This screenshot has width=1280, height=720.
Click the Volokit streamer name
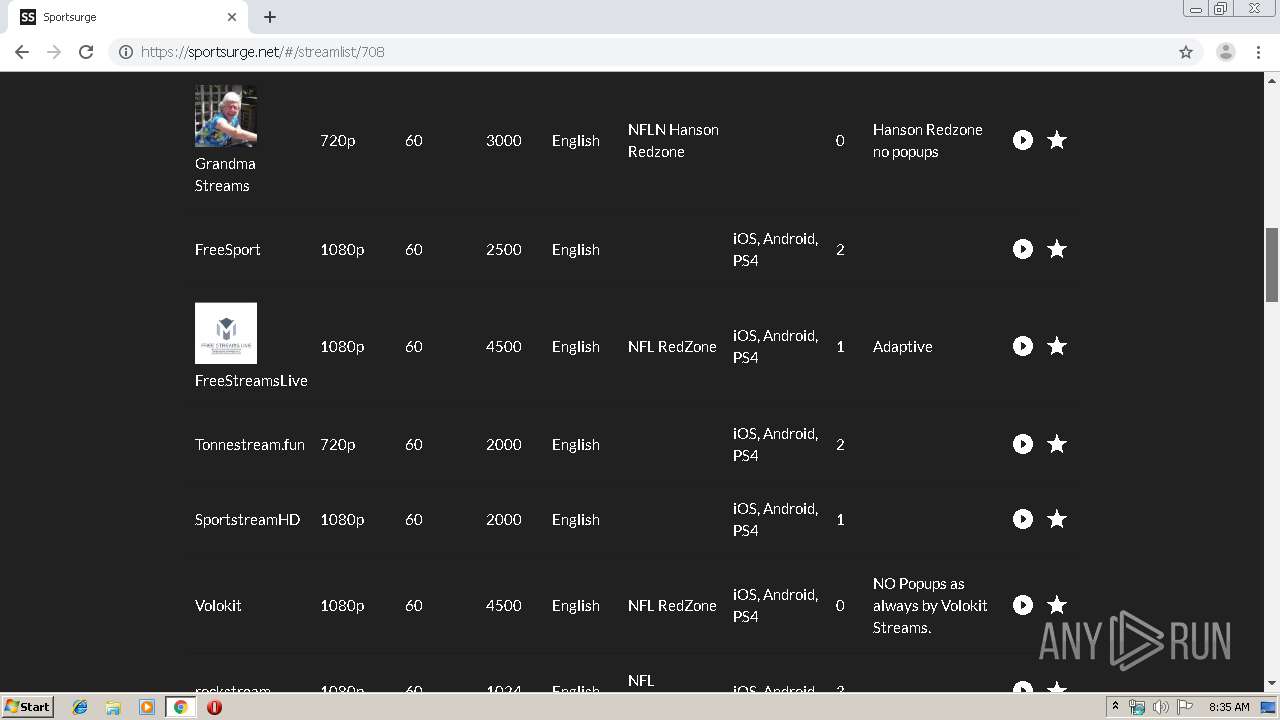(218, 605)
